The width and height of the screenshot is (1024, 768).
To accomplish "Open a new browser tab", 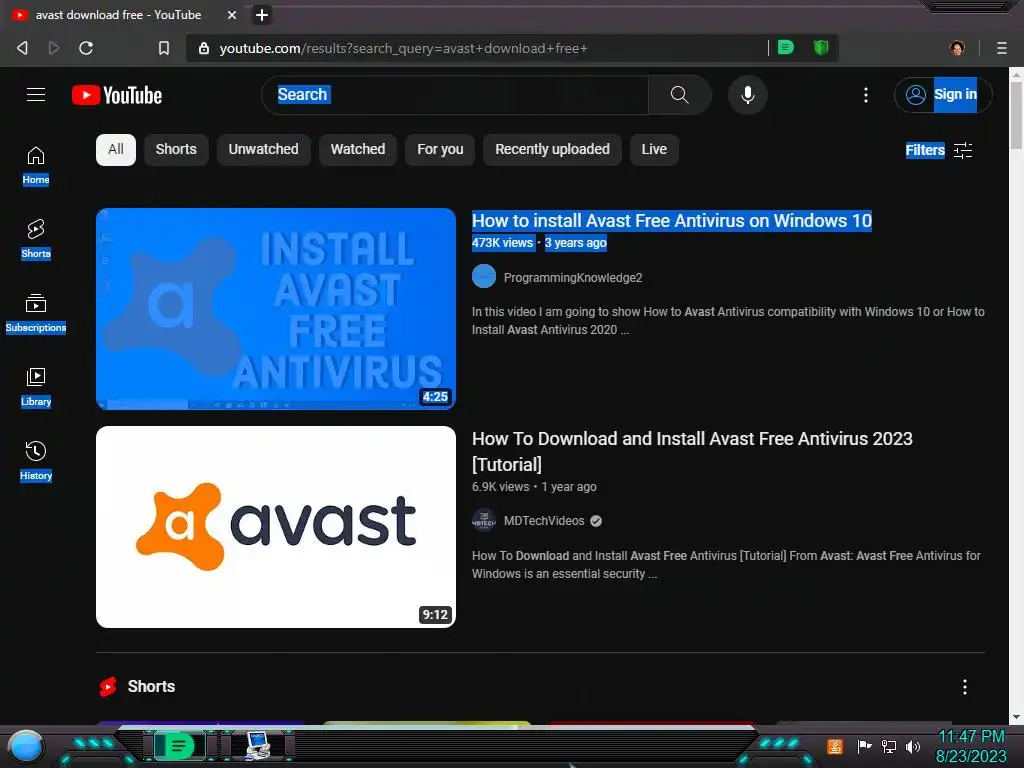I will coord(262,15).
